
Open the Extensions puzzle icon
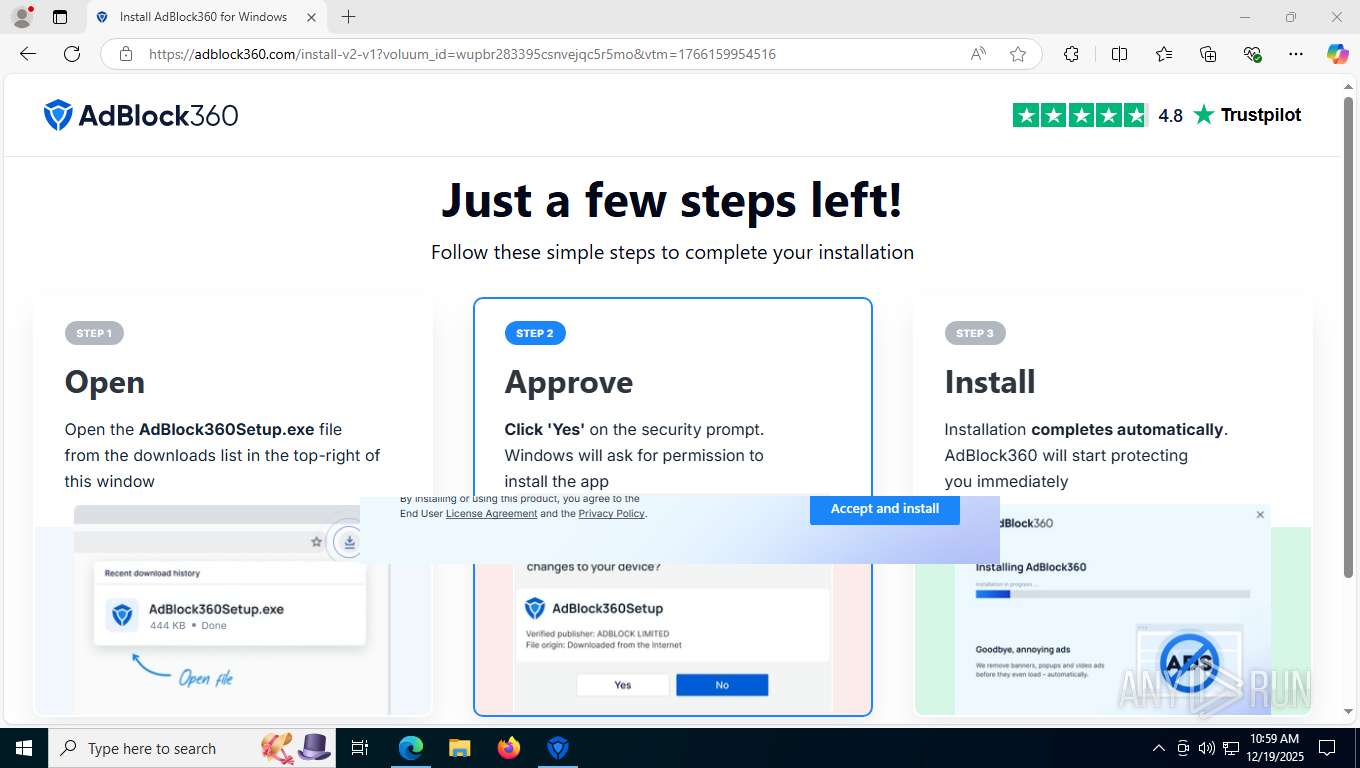[x=1071, y=54]
